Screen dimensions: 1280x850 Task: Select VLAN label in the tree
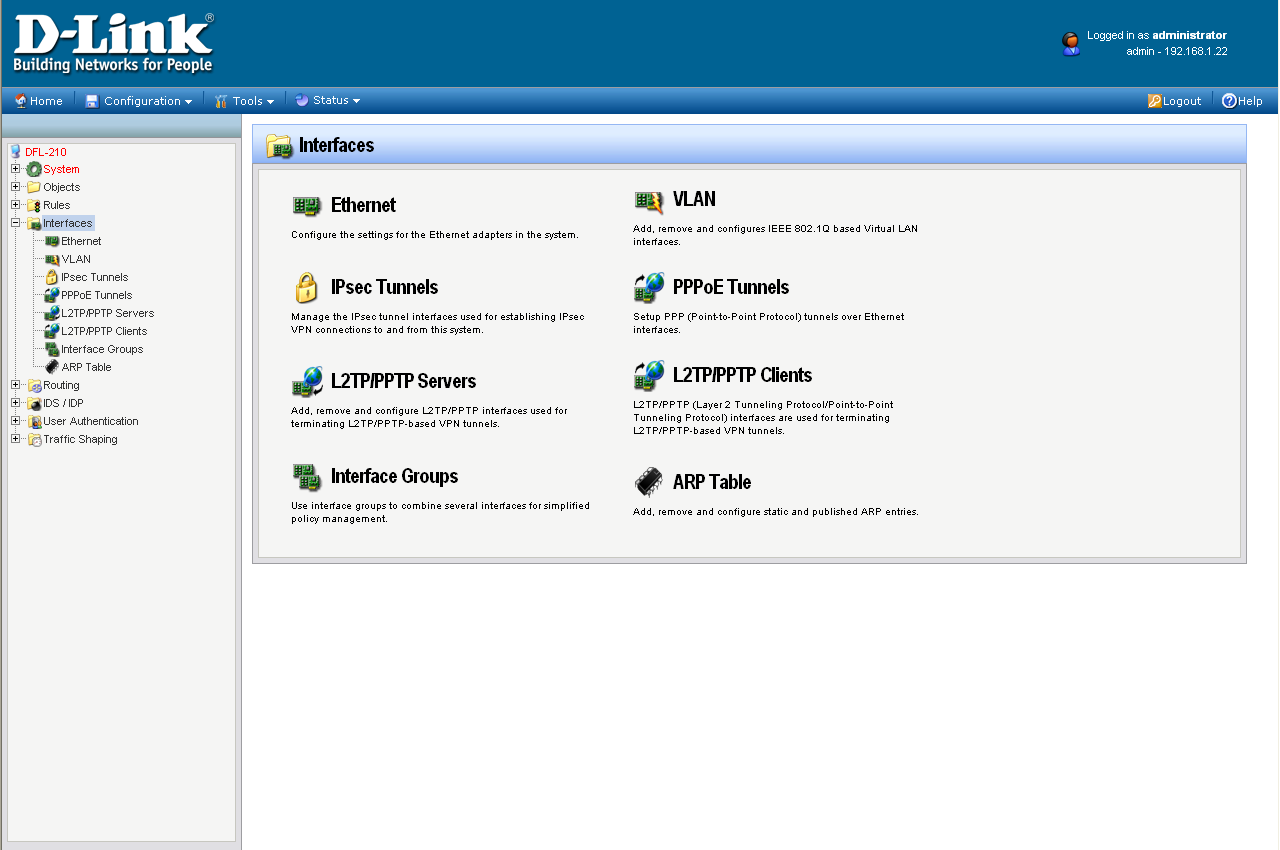point(76,259)
